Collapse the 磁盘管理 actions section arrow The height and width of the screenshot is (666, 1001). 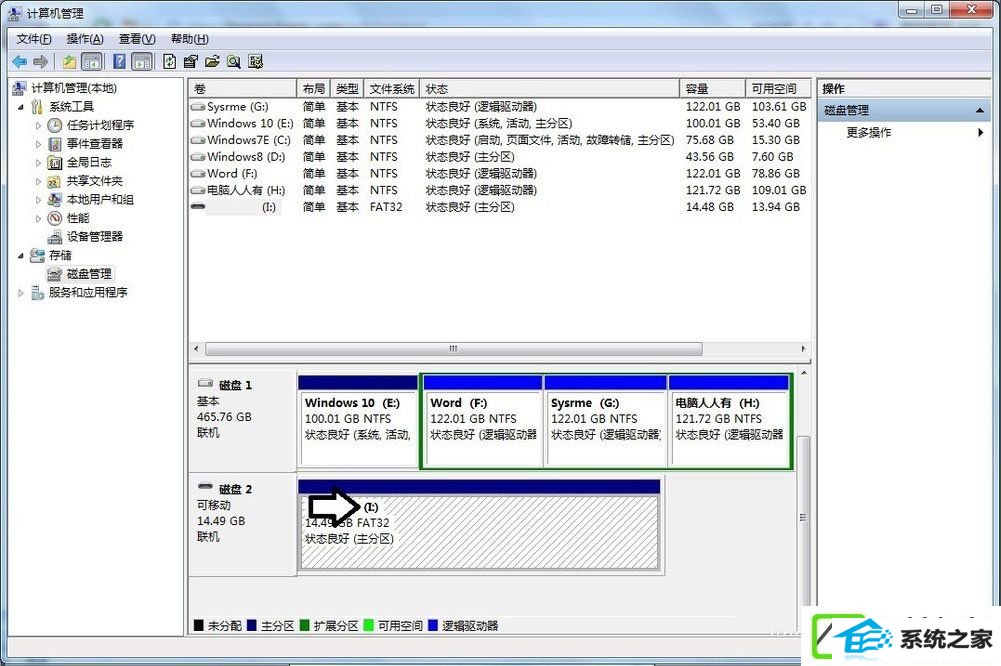click(x=980, y=110)
